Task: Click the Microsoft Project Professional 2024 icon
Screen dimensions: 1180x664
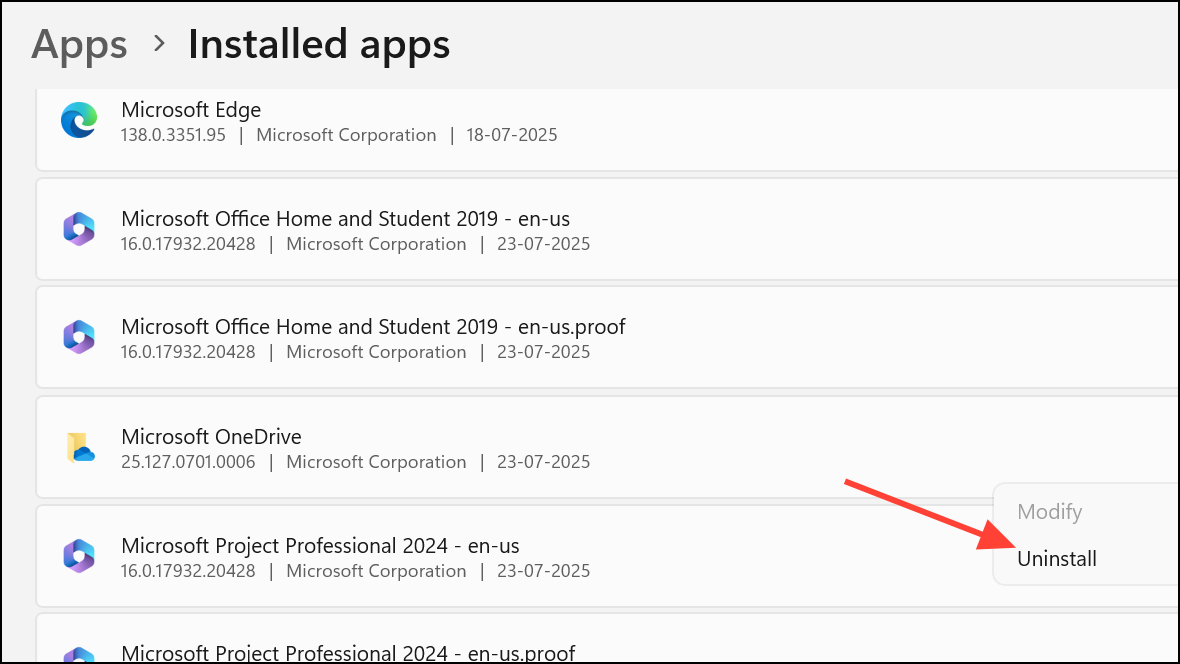Action: 78,556
